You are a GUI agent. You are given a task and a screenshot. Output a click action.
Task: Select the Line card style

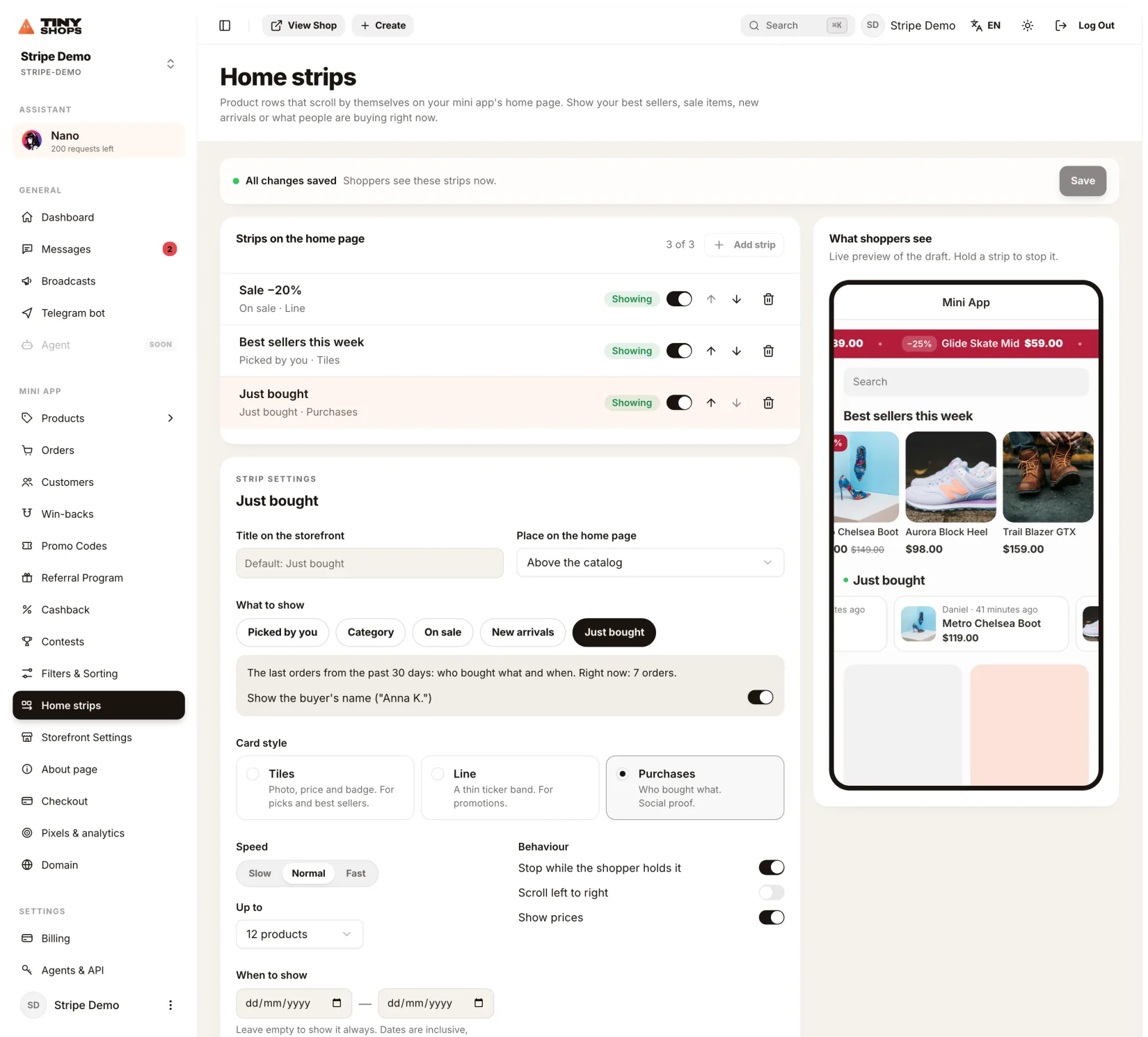click(510, 788)
